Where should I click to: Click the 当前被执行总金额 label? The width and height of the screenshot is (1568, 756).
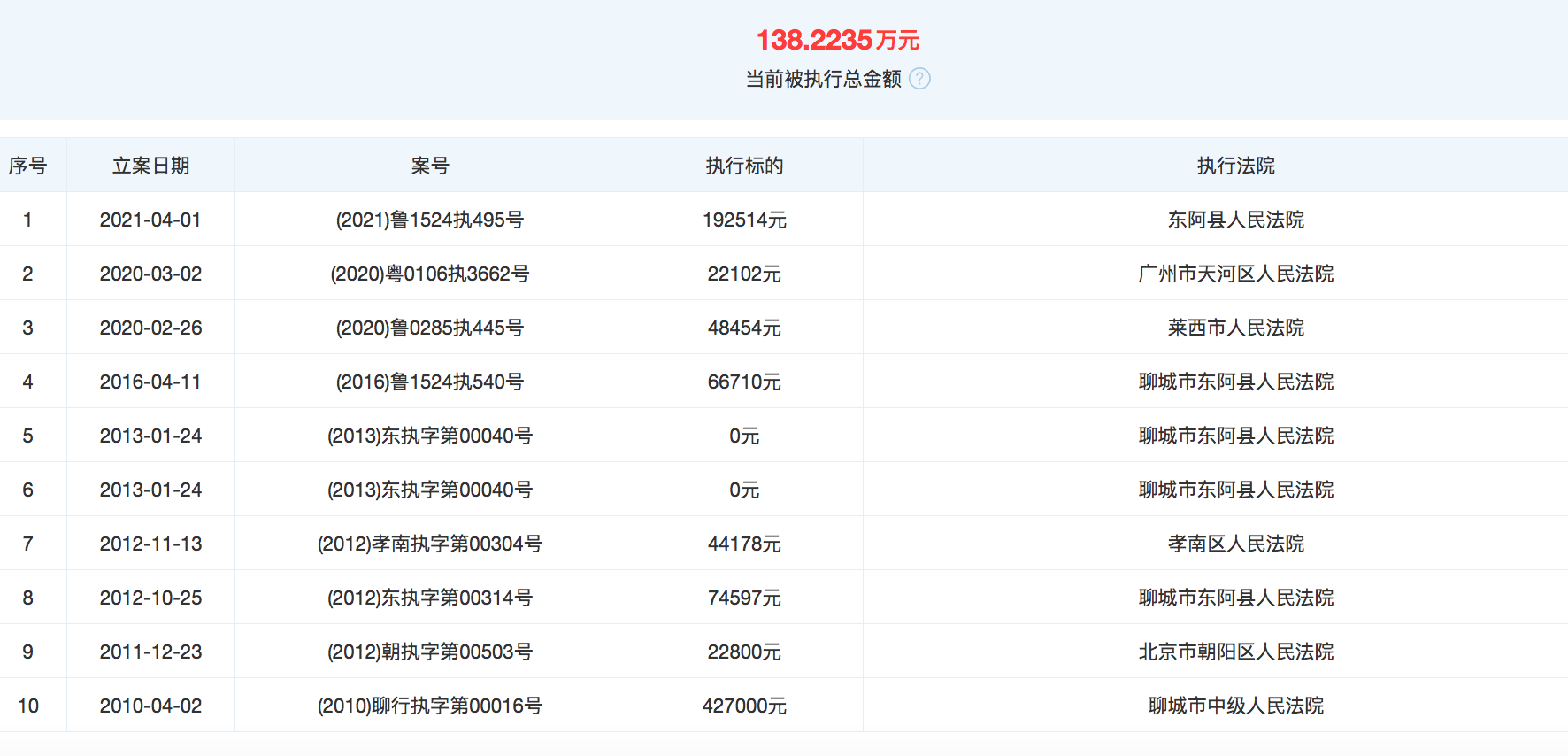[x=823, y=79]
